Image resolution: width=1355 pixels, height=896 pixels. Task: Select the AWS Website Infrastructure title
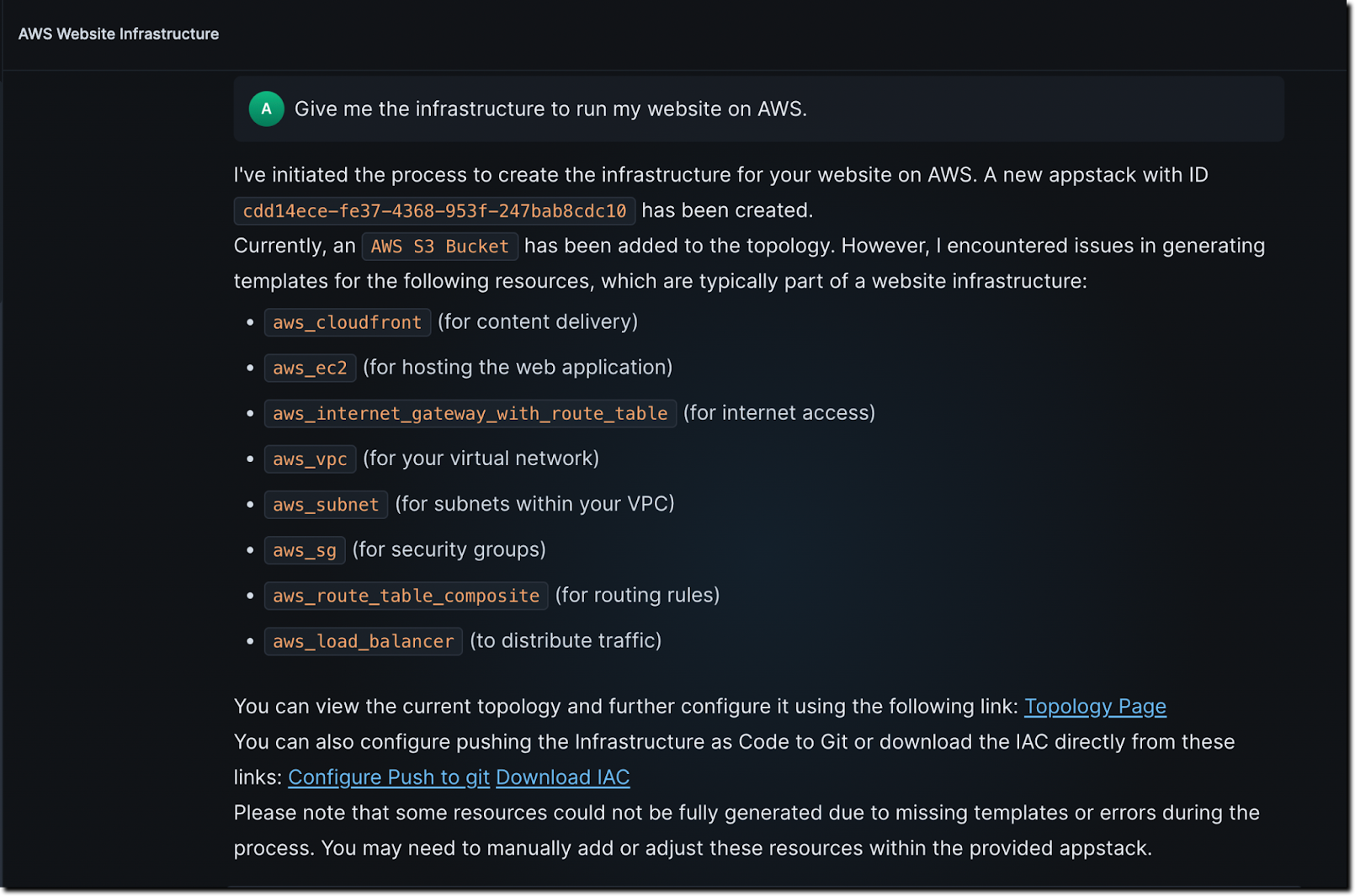[119, 34]
